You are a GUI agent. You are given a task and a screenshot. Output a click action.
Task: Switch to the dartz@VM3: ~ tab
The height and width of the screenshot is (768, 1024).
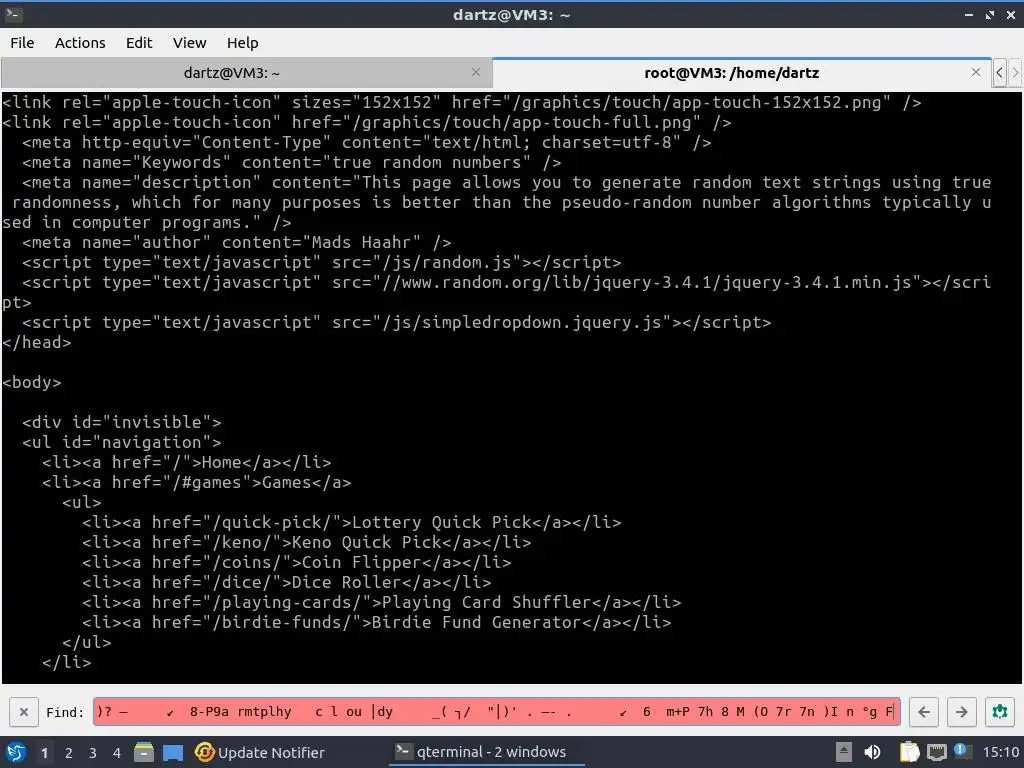coord(232,73)
